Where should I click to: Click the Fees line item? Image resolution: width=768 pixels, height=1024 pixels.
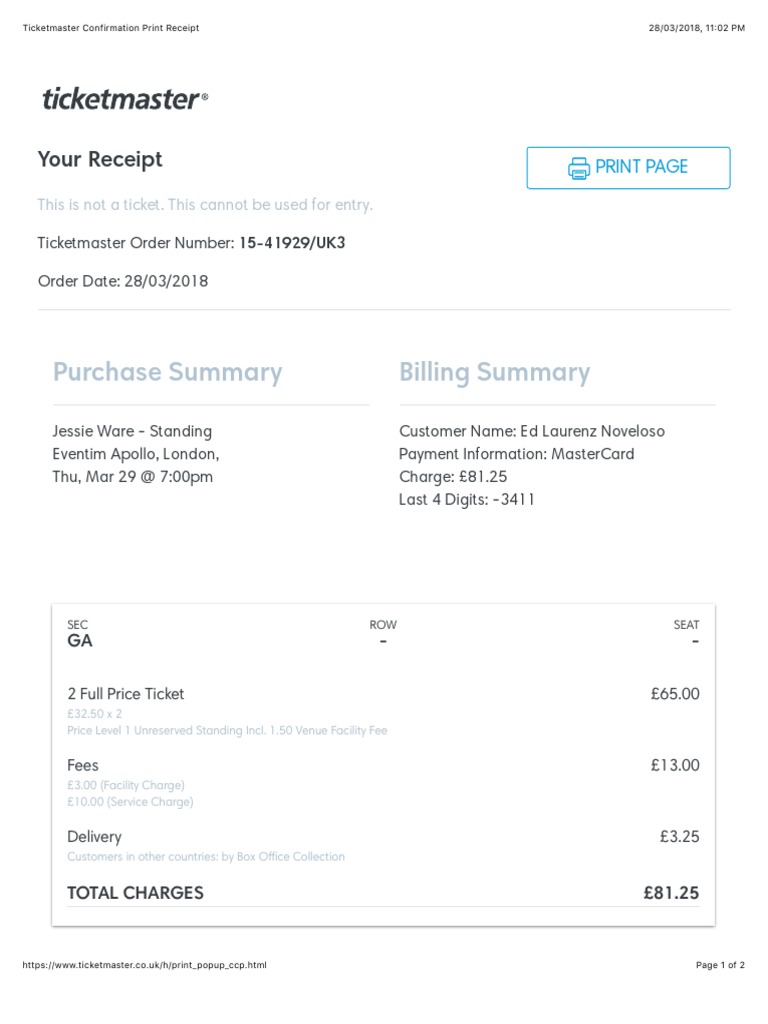[x=83, y=765]
